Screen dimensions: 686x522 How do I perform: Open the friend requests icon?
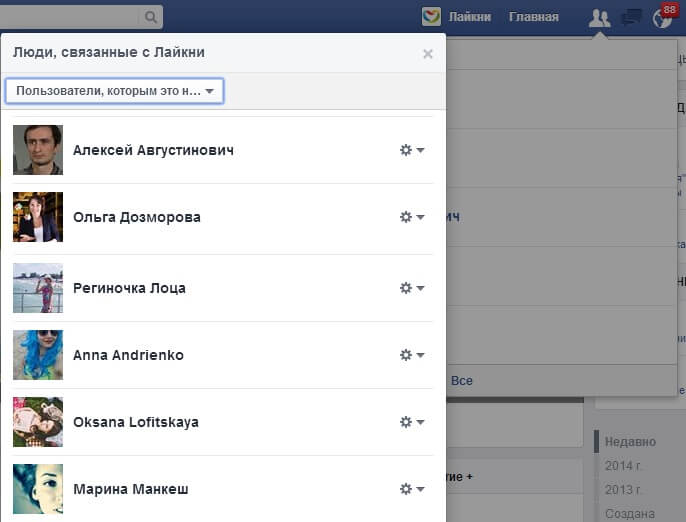click(599, 17)
